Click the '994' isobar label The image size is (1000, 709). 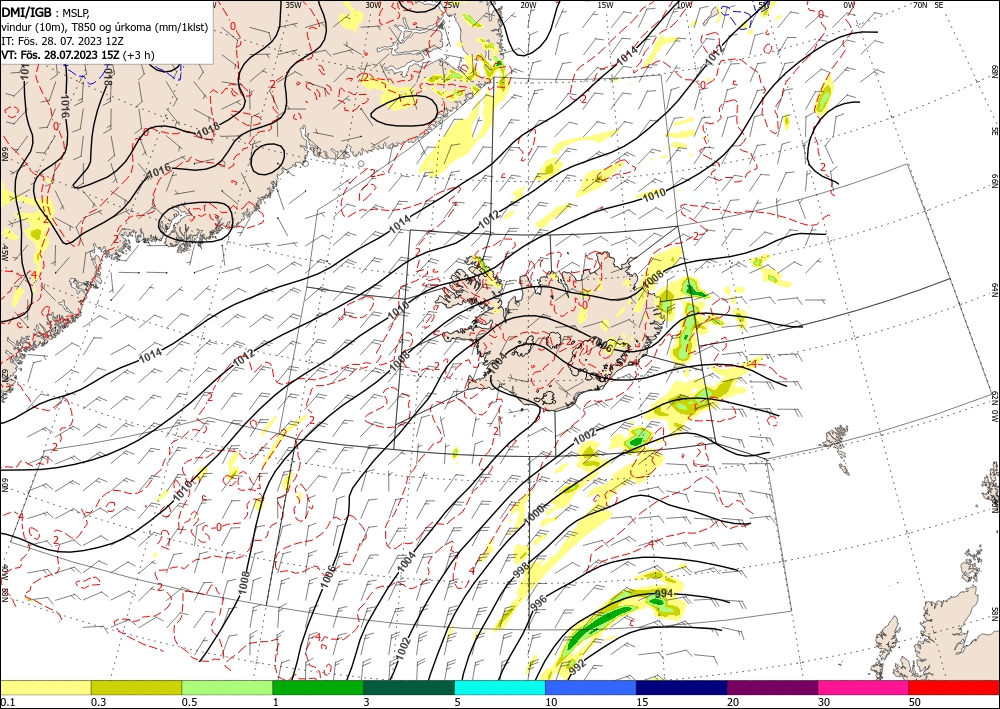[x=664, y=594]
